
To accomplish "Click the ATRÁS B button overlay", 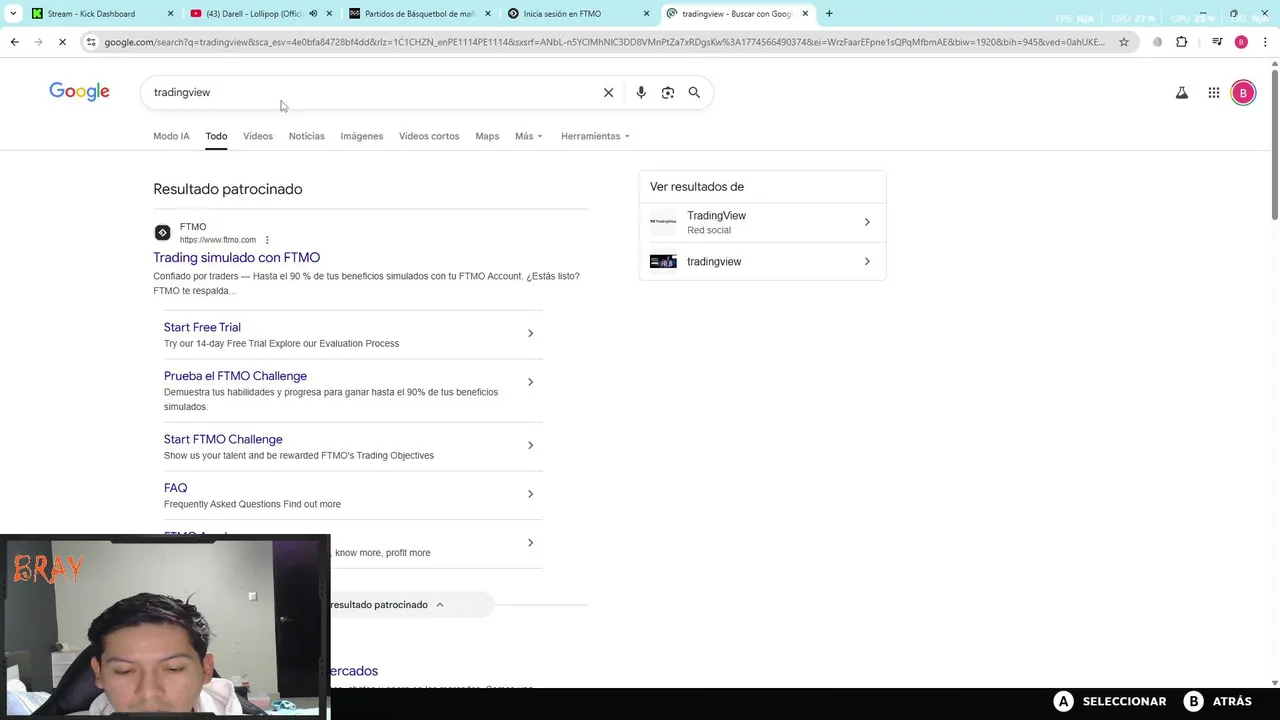I will coord(1218,702).
